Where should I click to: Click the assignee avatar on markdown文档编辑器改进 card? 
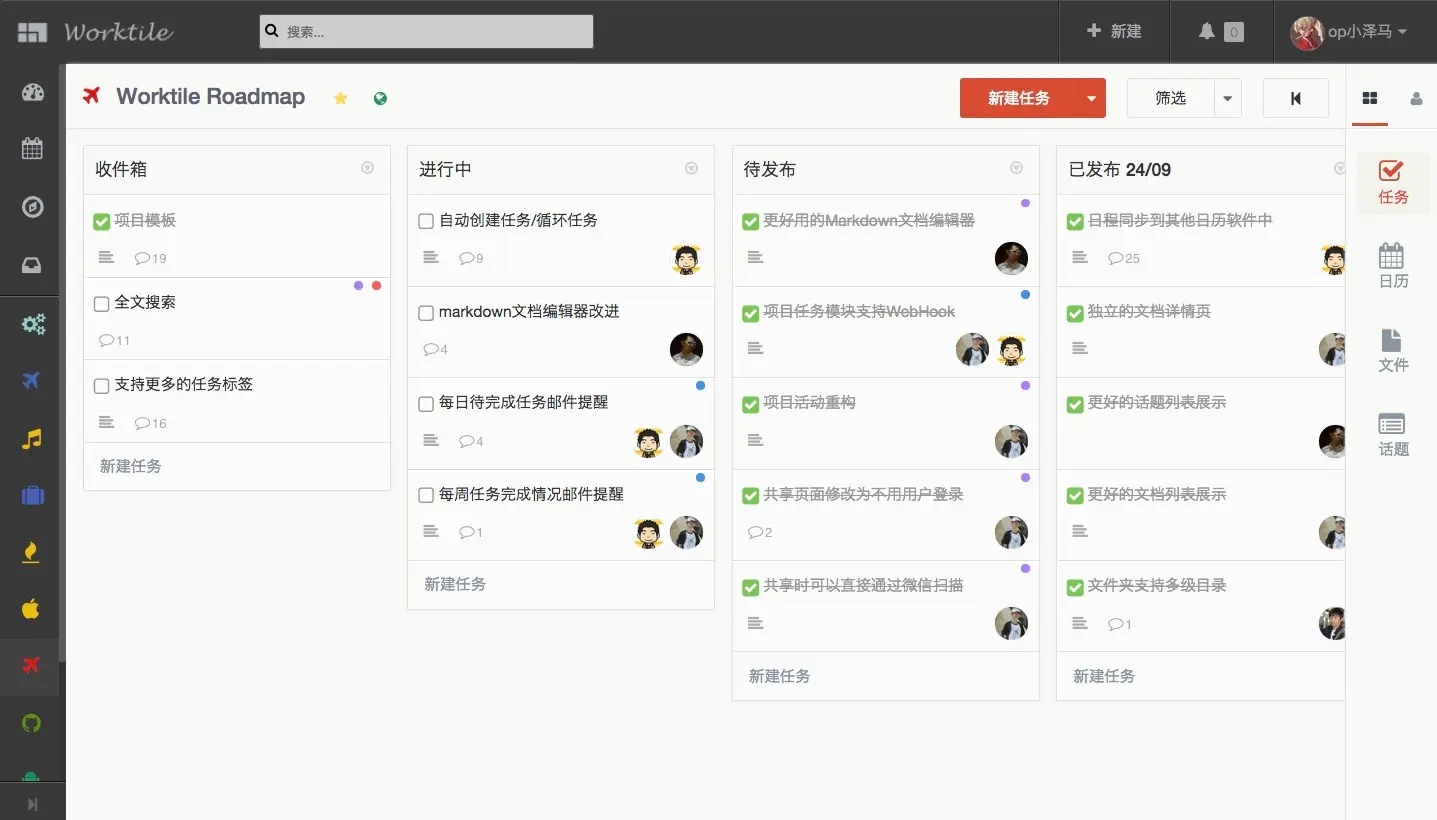[x=686, y=349]
